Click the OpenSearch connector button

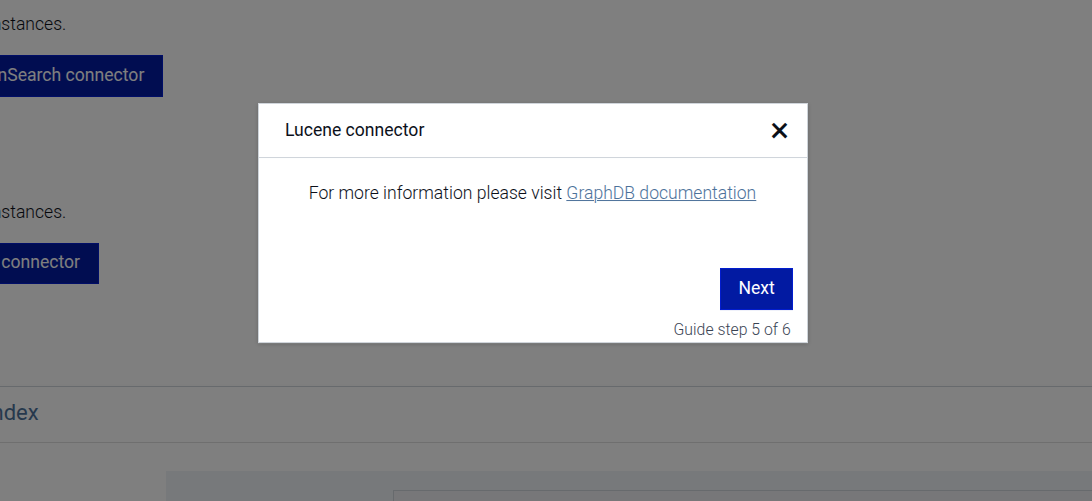point(80,76)
